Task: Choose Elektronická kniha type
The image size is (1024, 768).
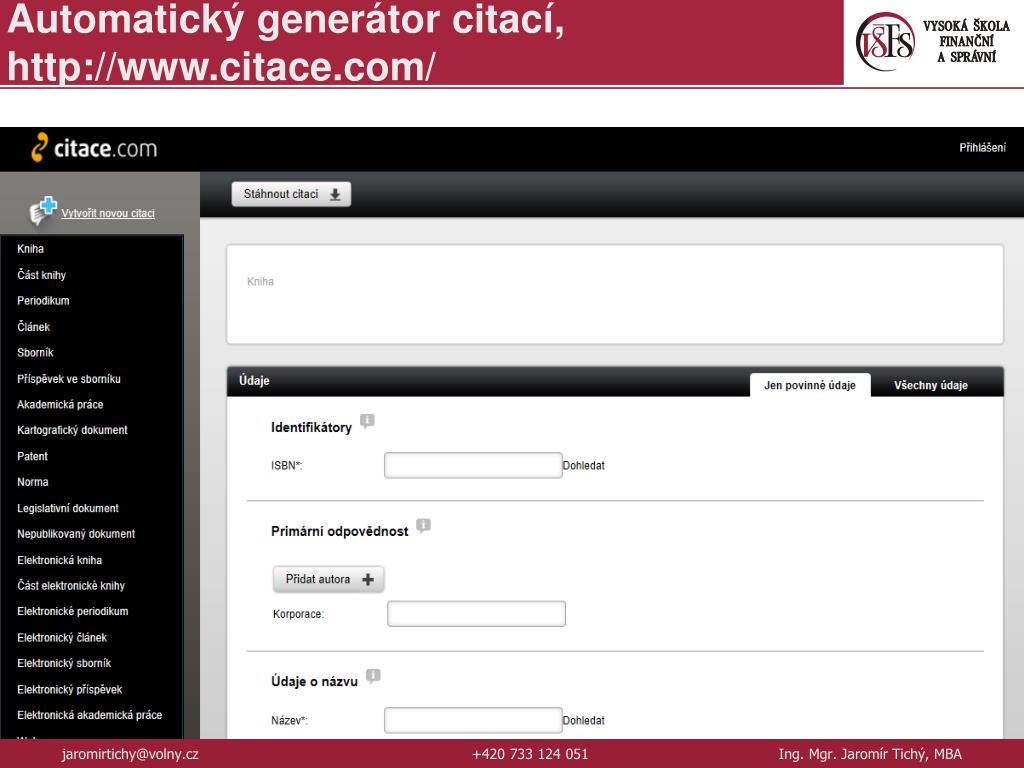Action: pyautogui.click(x=59, y=560)
